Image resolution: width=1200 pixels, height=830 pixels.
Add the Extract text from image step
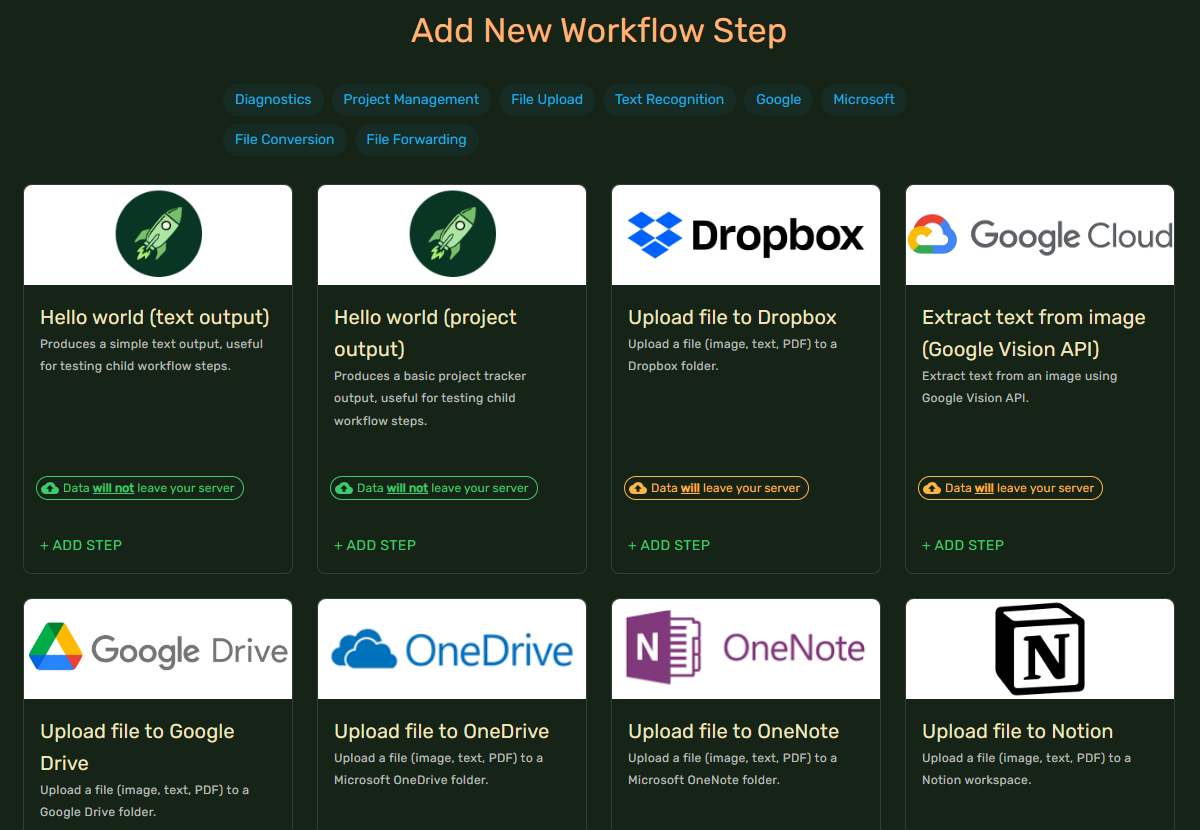963,545
